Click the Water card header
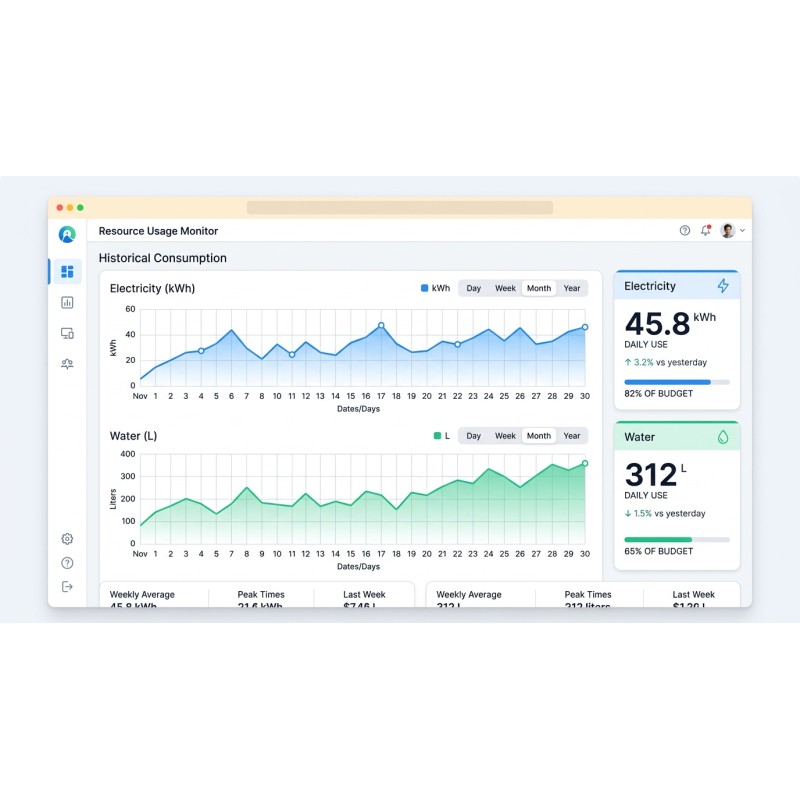Image resolution: width=800 pixels, height=800 pixels. tap(677, 436)
